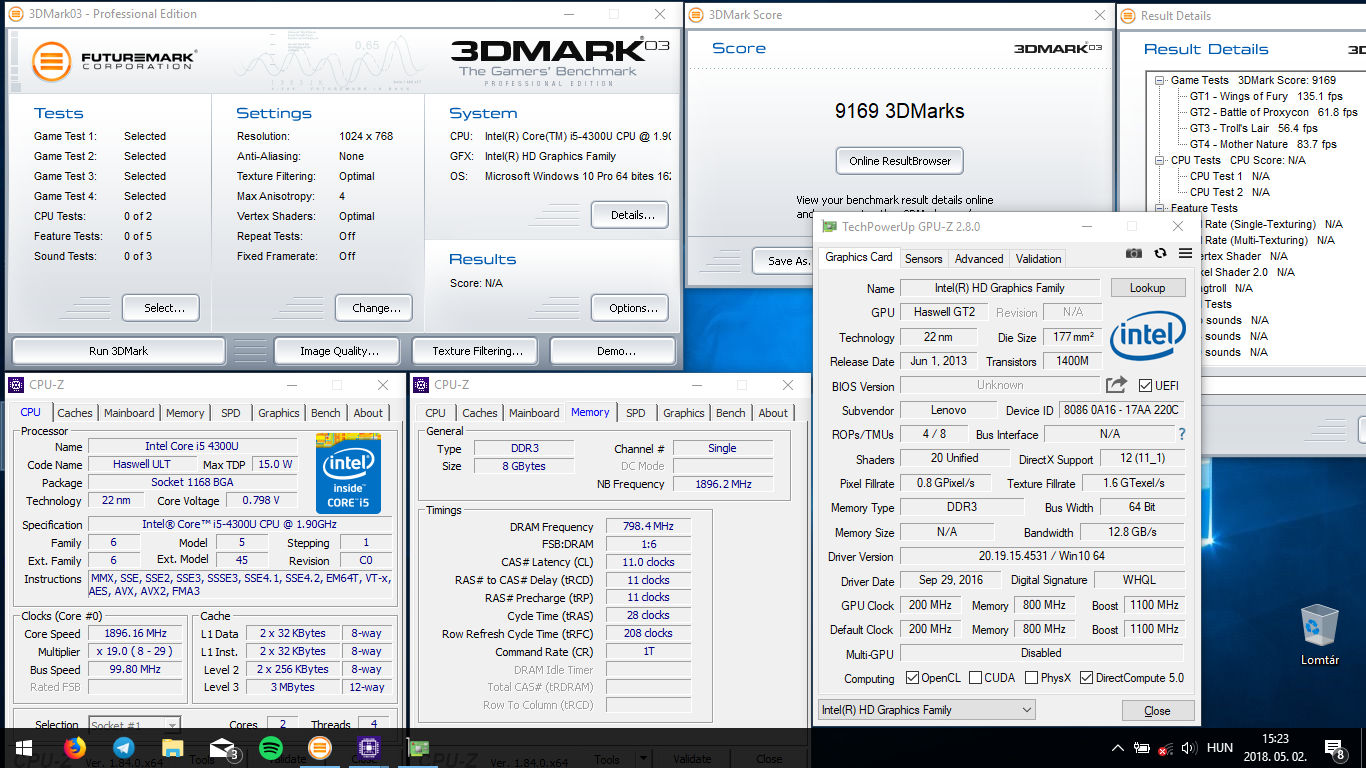Open Caches tab in the CPU-Z CPU window
Screen dimensions: 1366x768
[x=75, y=413]
